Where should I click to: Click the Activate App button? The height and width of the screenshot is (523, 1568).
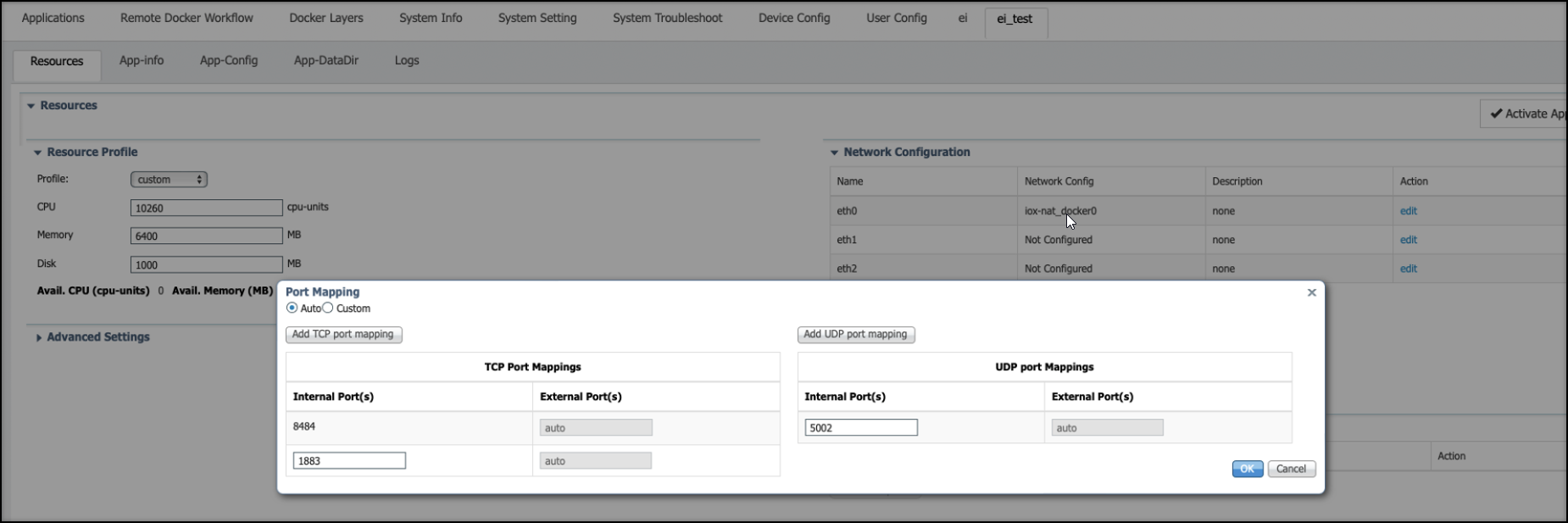click(1525, 114)
